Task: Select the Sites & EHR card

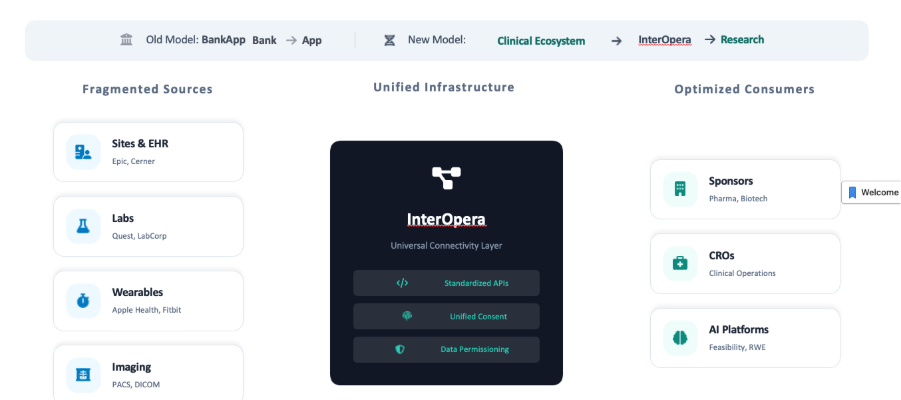Action: 148,152
